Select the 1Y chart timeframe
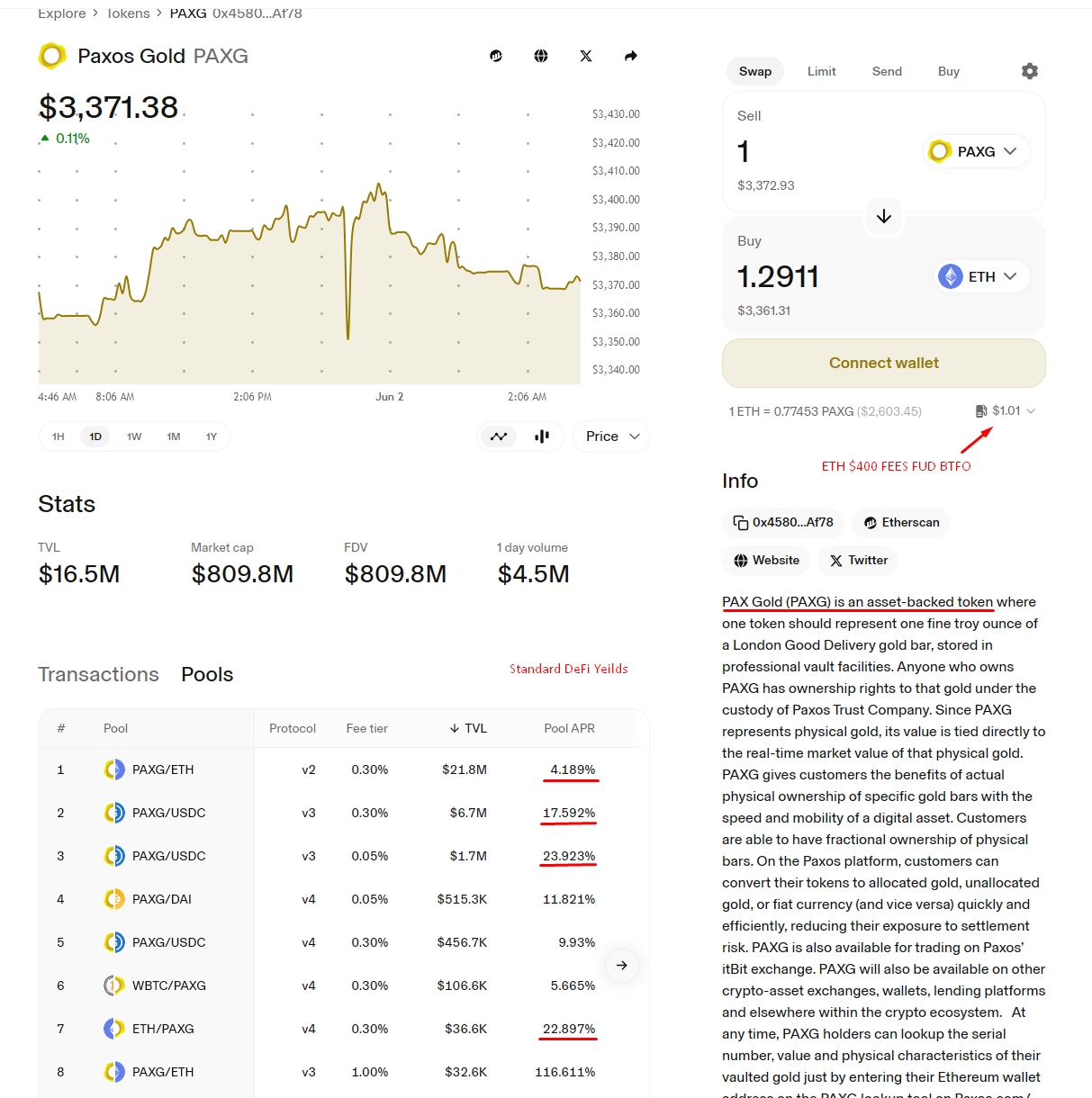Image resolution: width=1092 pixels, height=1098 pixels. point(212,436)
